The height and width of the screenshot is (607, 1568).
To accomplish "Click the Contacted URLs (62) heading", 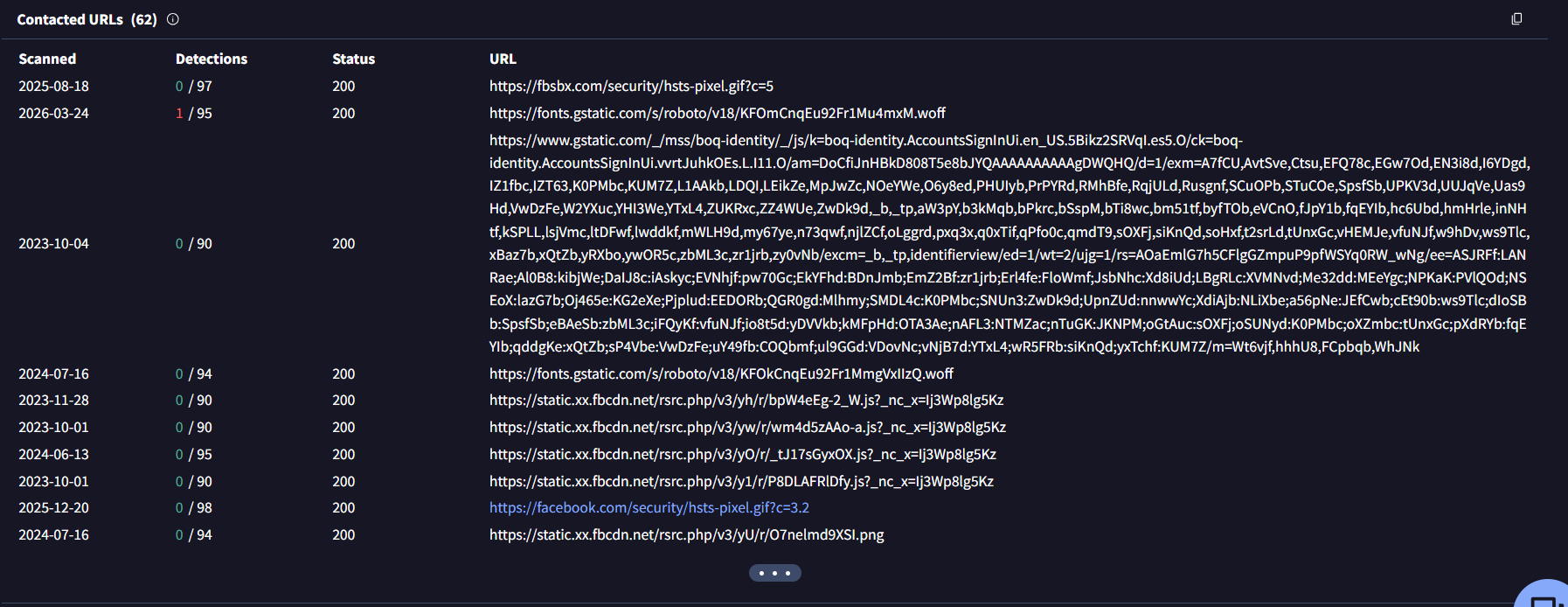I will (87, 19).
